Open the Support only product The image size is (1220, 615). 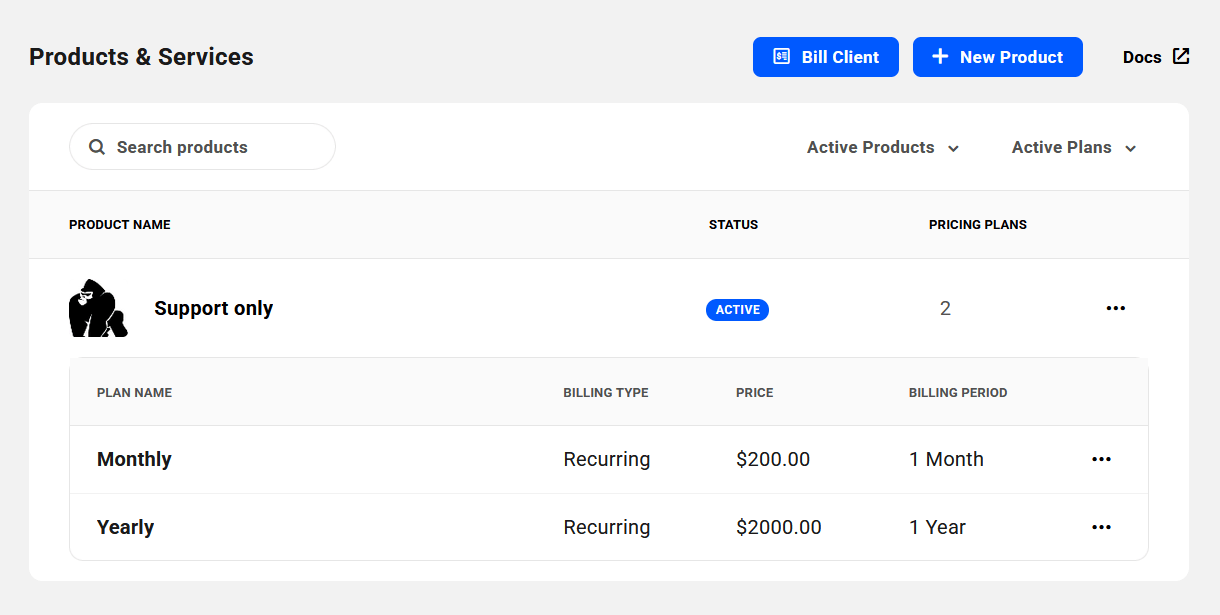coord(213,308)
